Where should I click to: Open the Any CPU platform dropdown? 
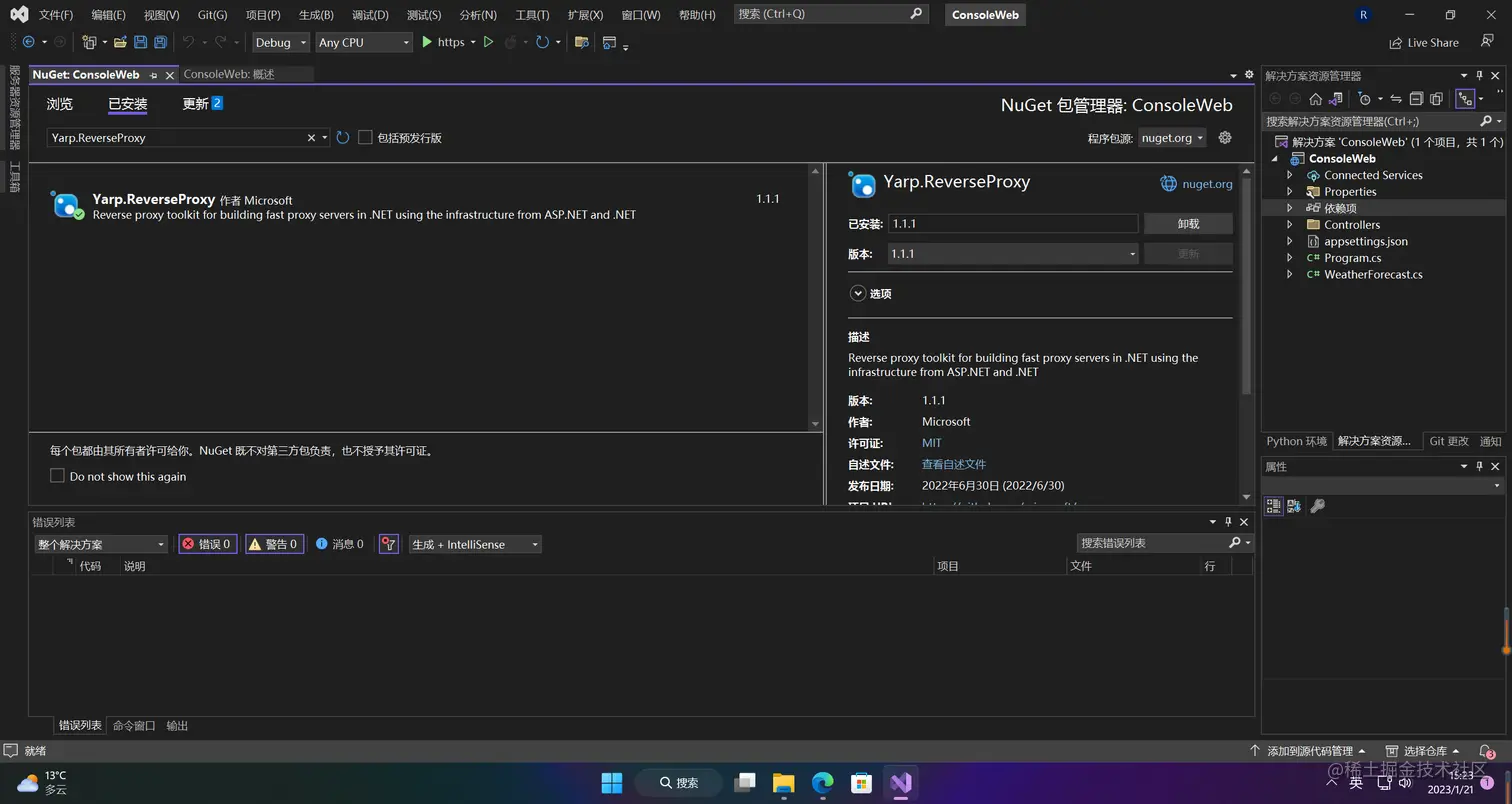(x=364, y=42)
